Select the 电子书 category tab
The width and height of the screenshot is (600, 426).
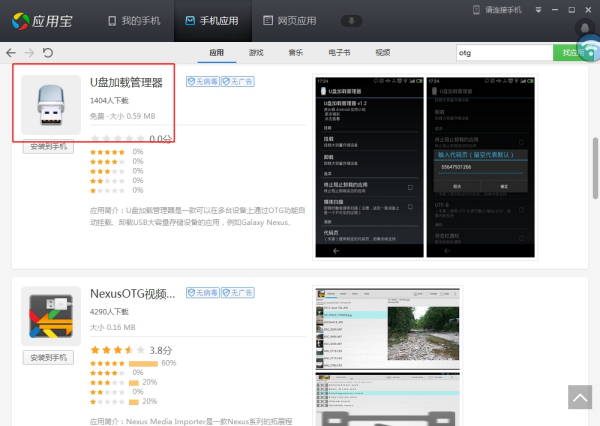(x=339, y=53)
